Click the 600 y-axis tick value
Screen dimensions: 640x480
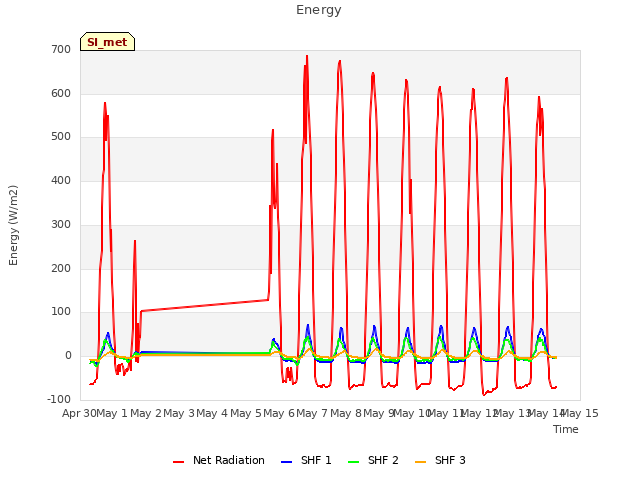61,93
